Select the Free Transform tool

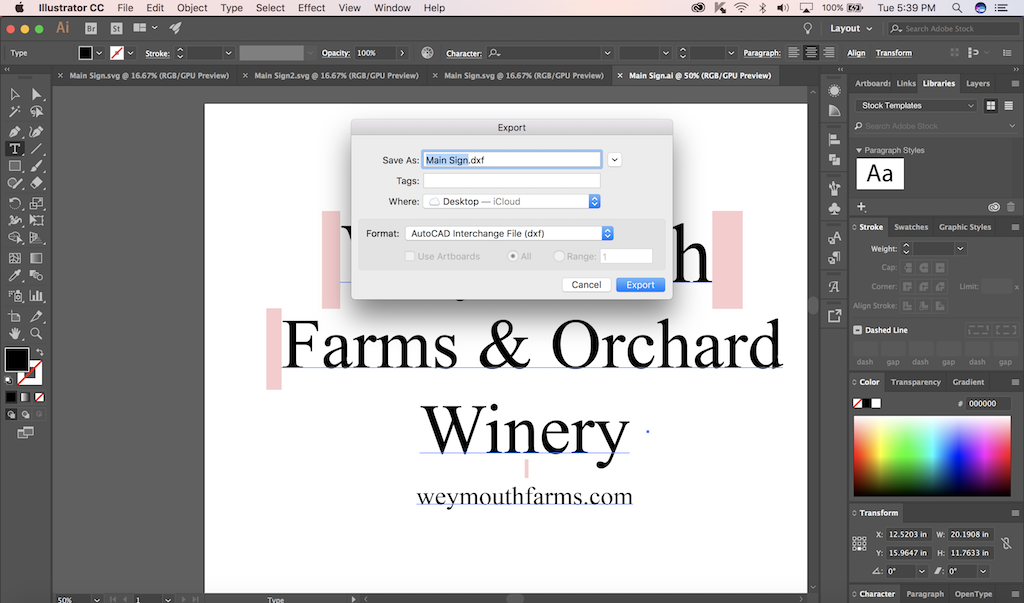tap(37, 220)
